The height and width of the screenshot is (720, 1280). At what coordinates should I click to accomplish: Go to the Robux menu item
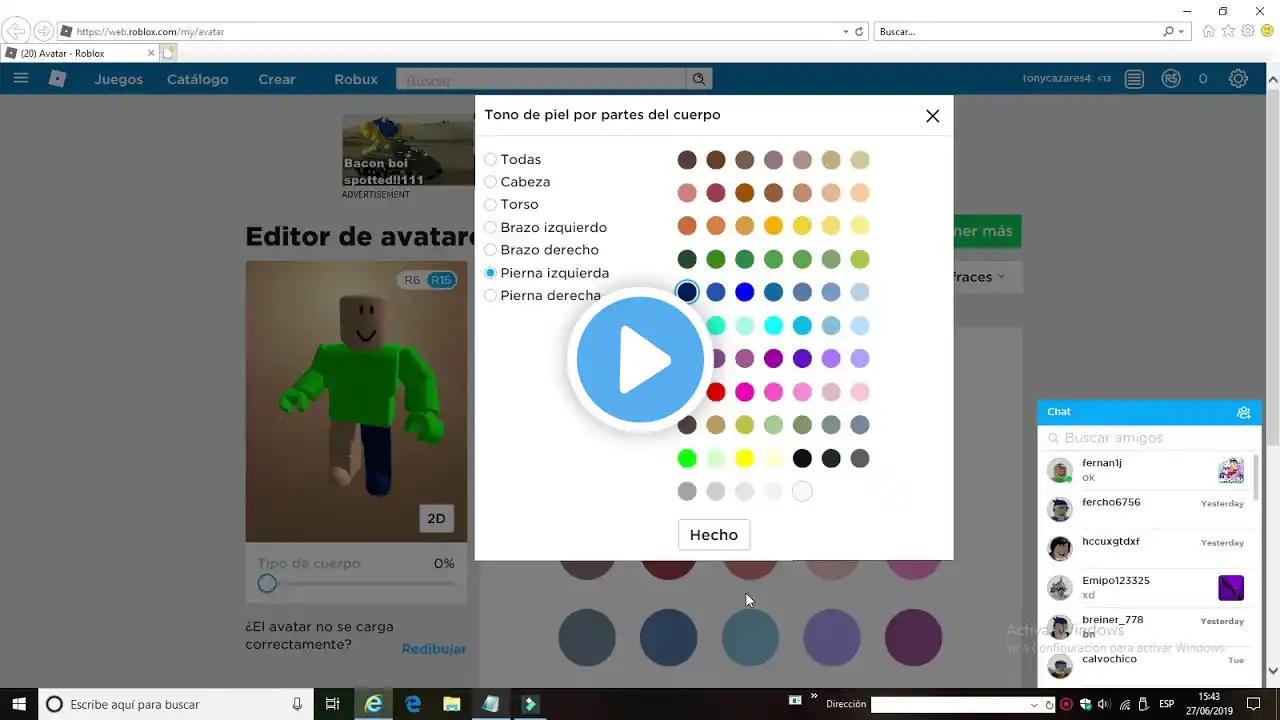coord(356,79)
